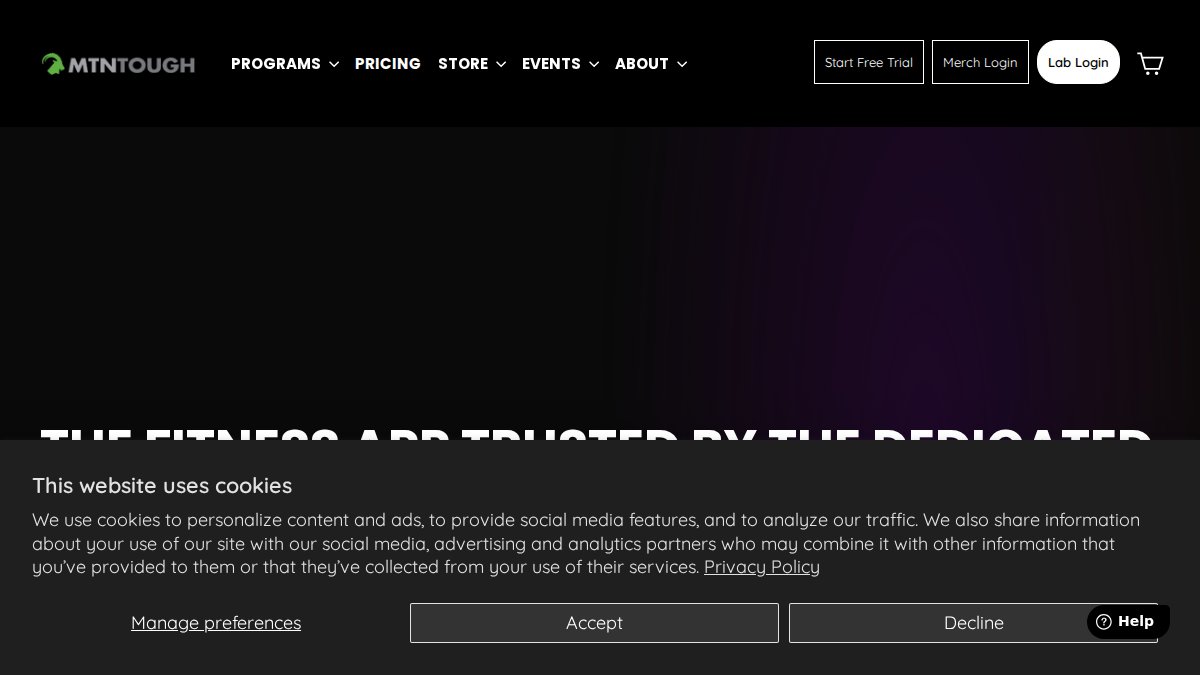The image size is (1200, 675).
Task: Open the STORE menu item
Action: click(x=463, y=63)
